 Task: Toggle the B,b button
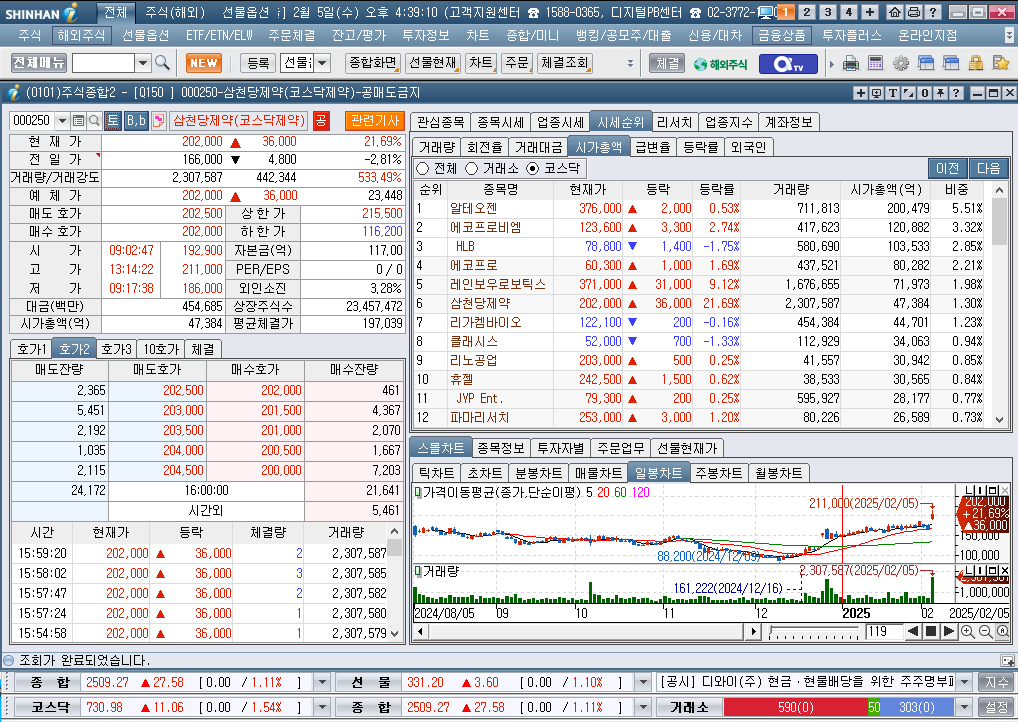136,120
